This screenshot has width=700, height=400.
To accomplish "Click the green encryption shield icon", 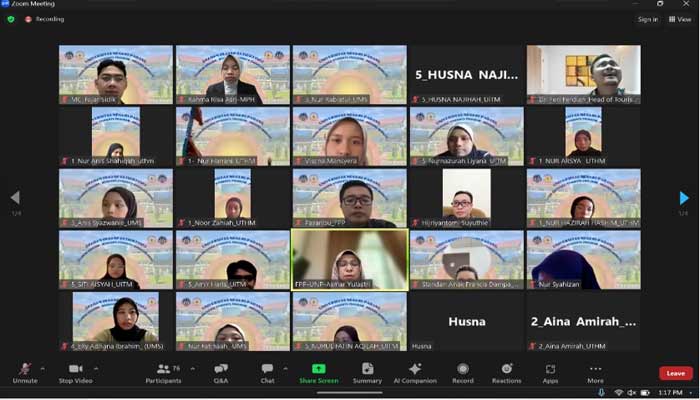I will pos(11,19).
